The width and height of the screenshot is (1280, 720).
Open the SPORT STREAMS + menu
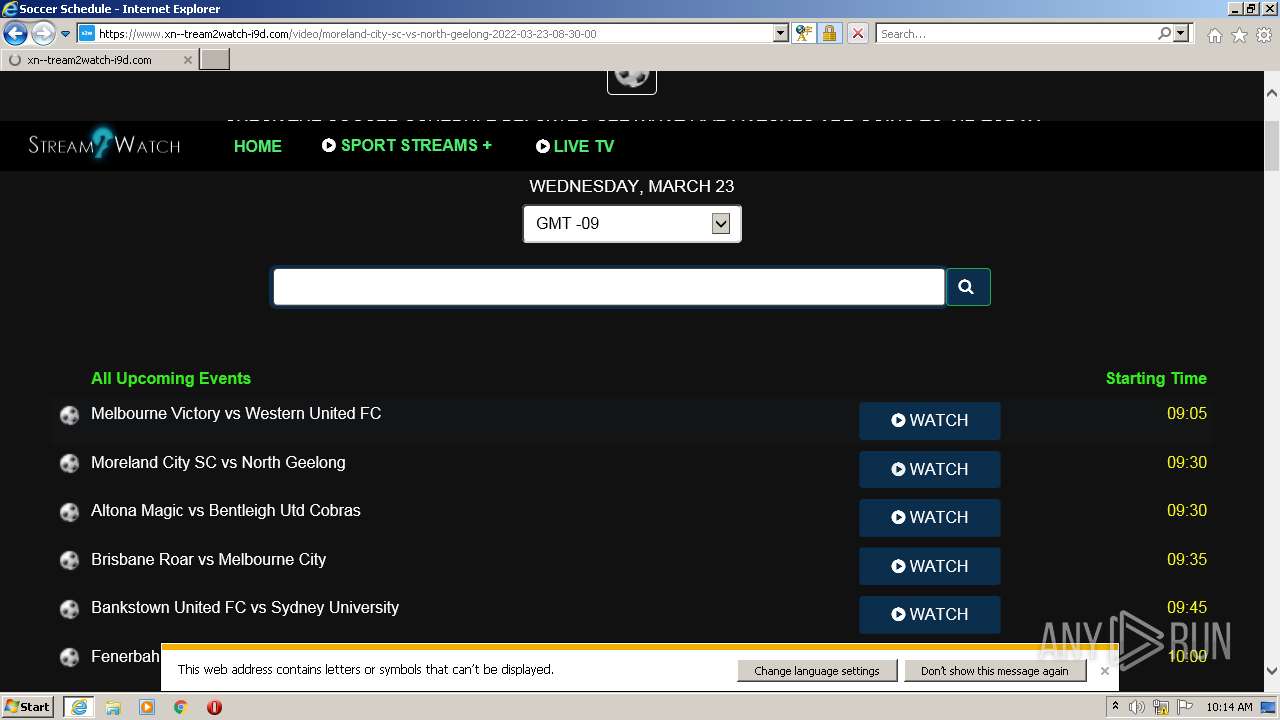coord(407,145)
